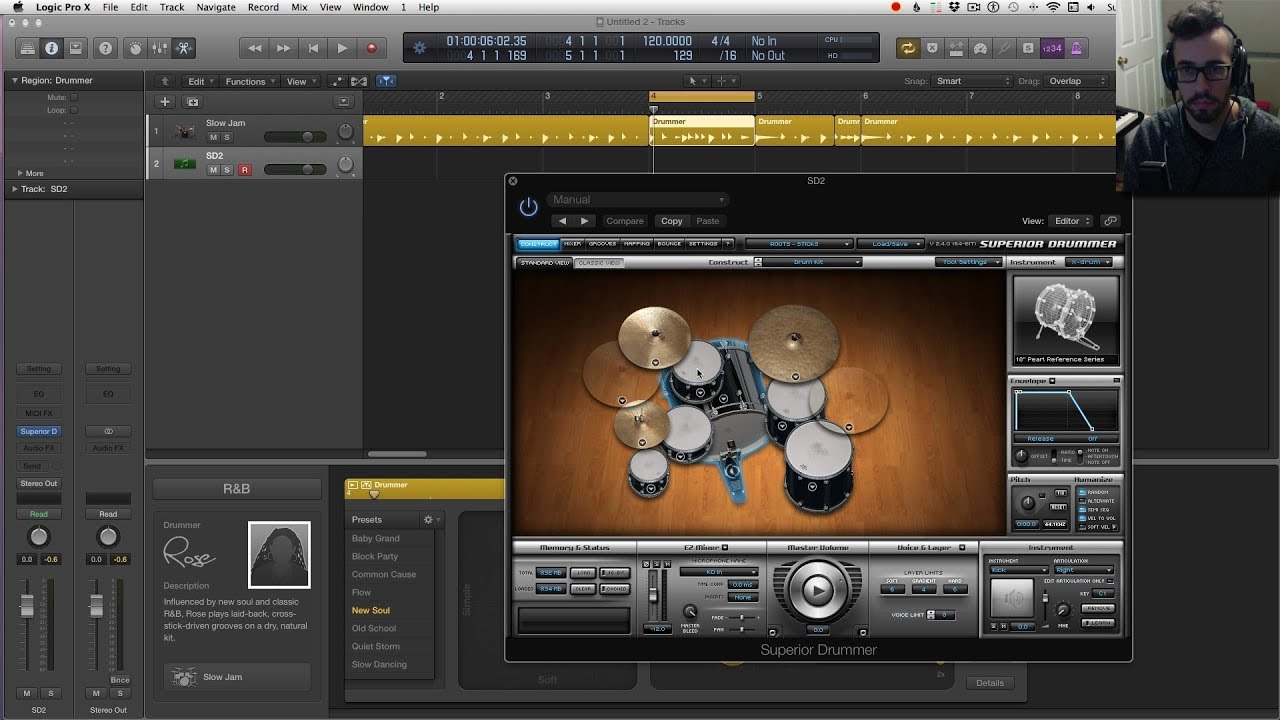Select the Slow Jam drum kit track icon
The image size is (1280, 720).
click(185, 131)
